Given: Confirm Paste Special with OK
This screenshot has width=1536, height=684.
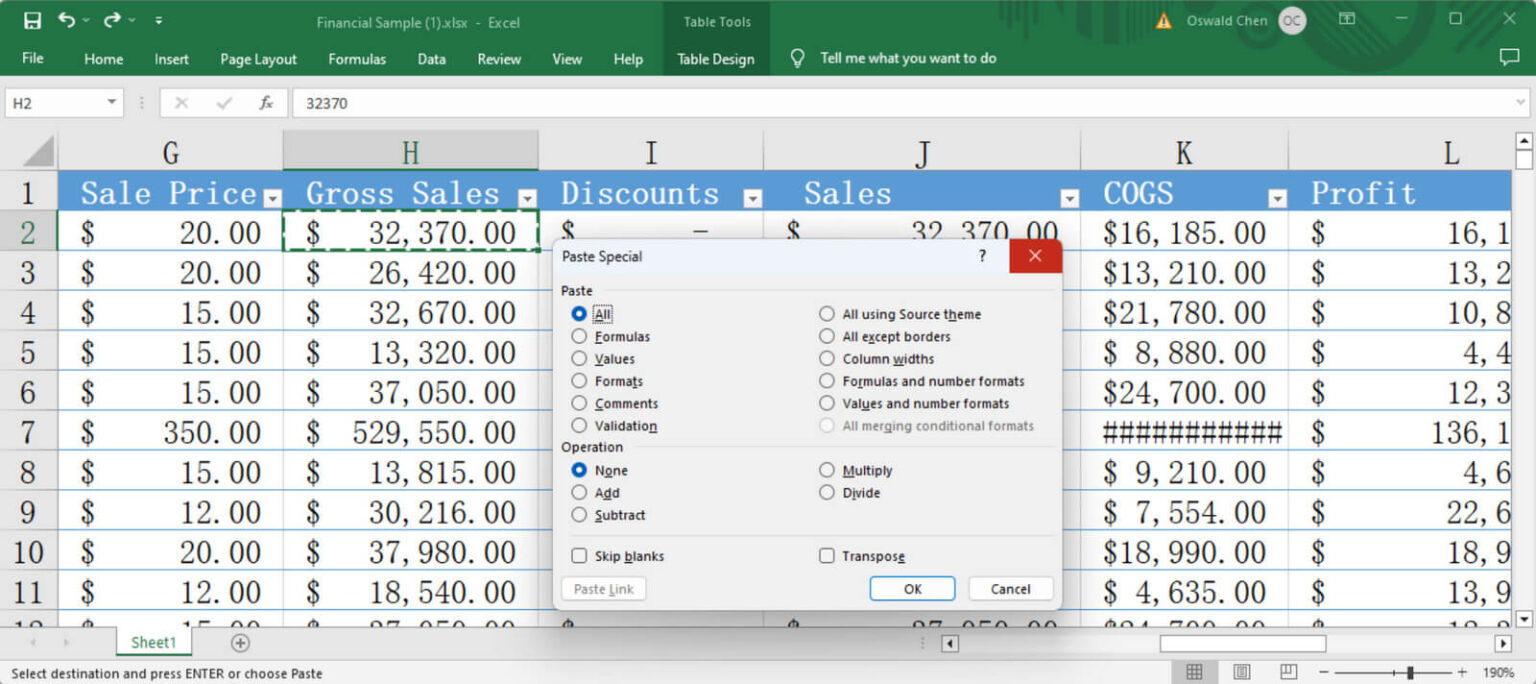Looking at the screenshot, I should click(911, 589).
